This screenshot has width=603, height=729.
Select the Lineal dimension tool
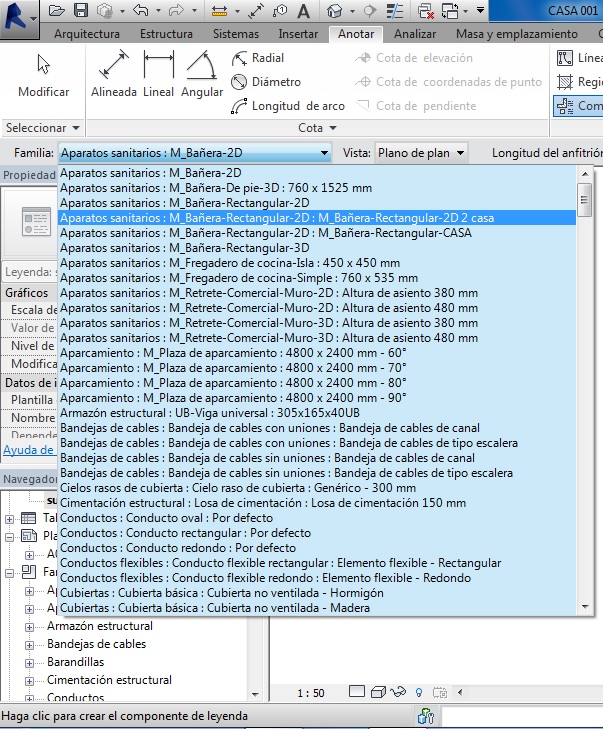(159, 74)
